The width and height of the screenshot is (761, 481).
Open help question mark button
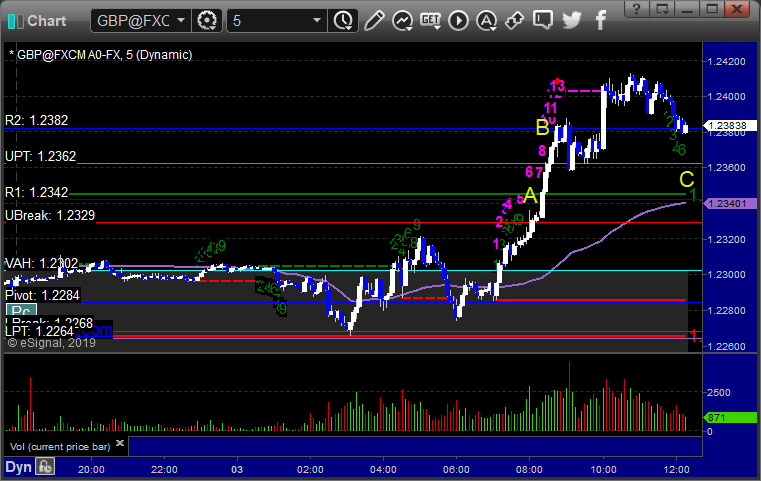pos(636,9)
